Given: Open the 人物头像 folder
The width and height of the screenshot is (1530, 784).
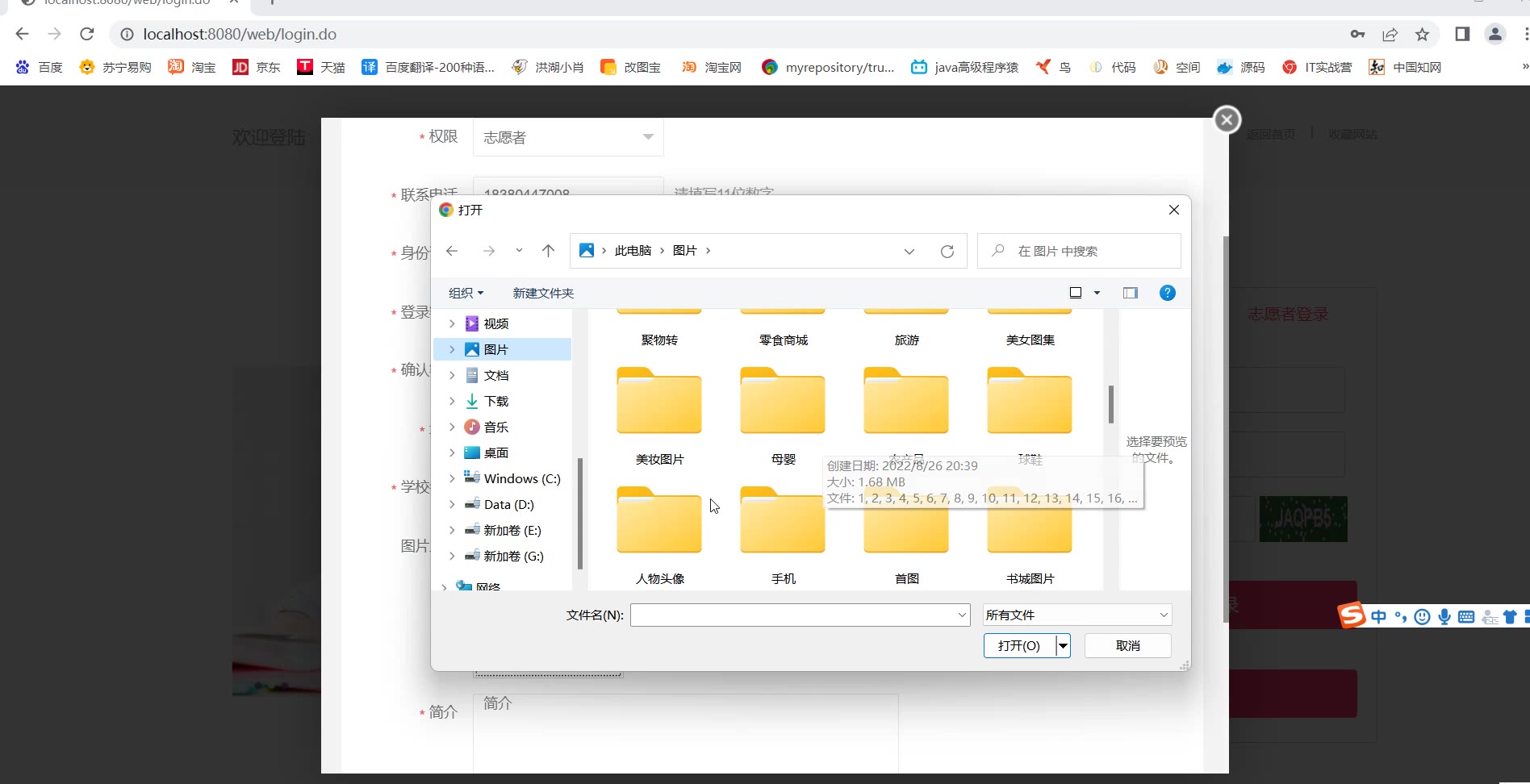Looking at the screenshot, I should [x=659, y=522].
